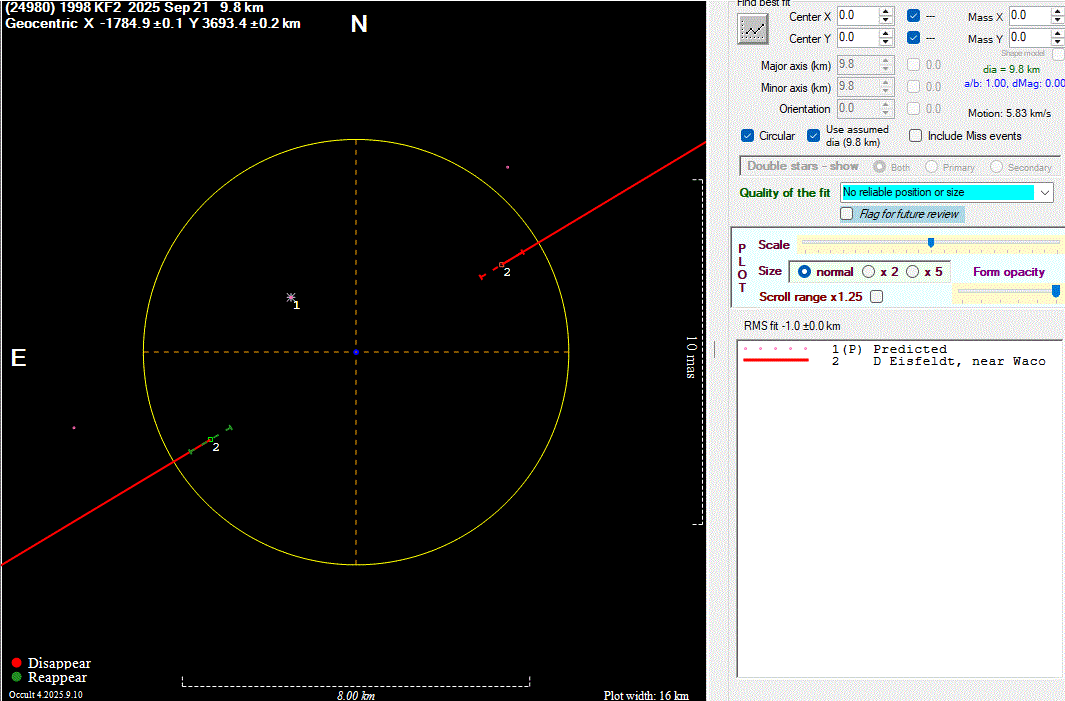Select the x 5 plot size option
Viewport: 1065px width, 701px height.
(912, 272)
